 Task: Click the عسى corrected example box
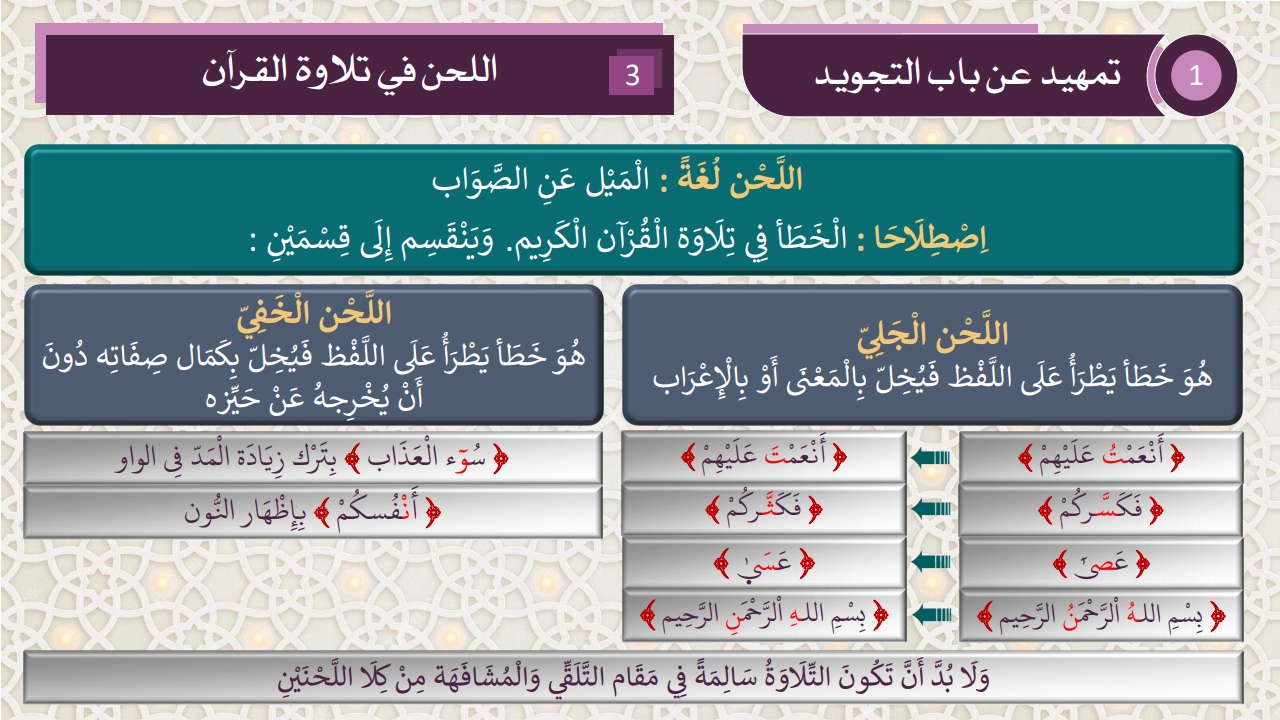[764, 563]
